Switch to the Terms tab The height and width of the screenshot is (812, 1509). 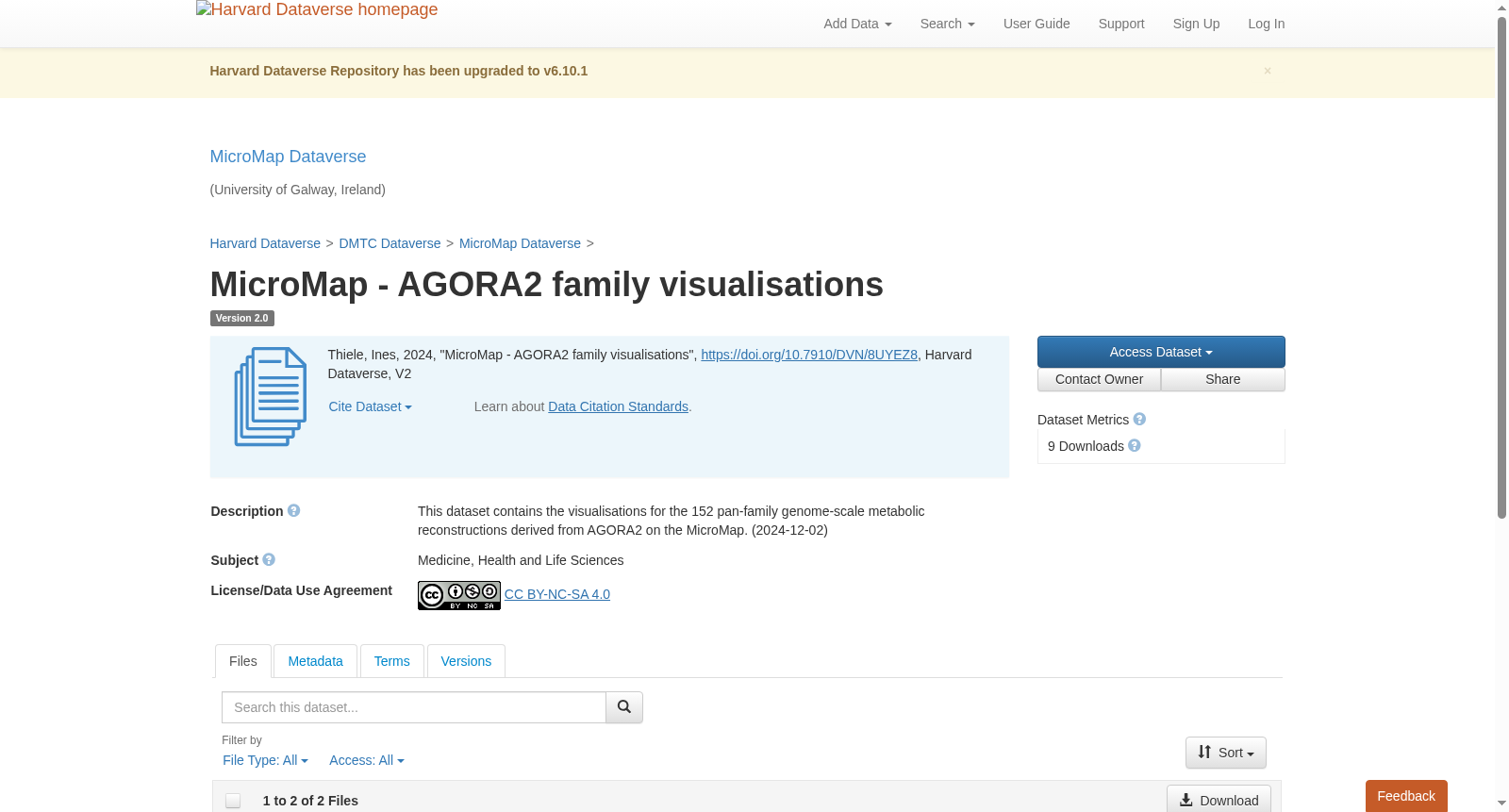coord(391,661)
